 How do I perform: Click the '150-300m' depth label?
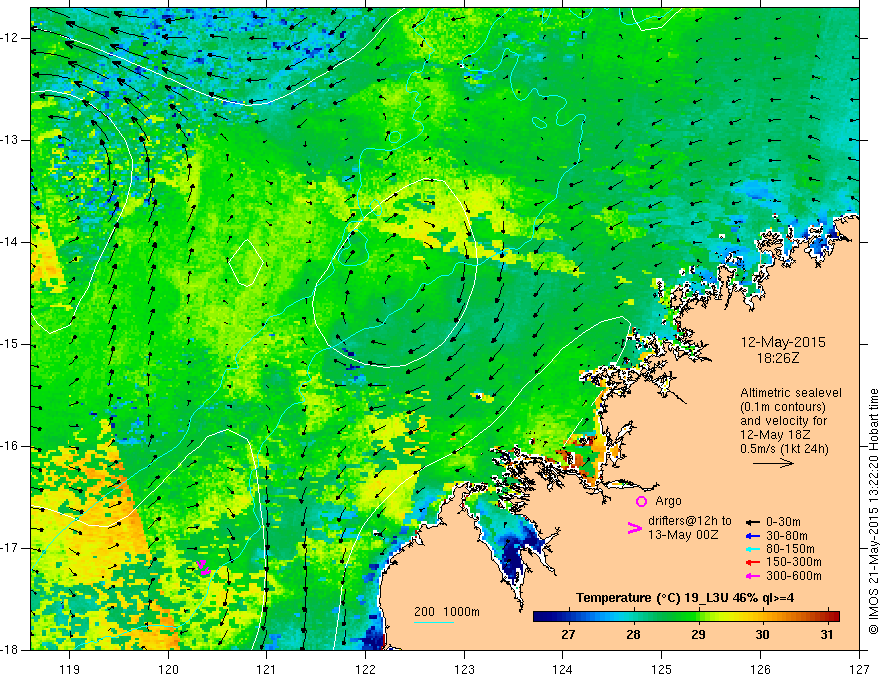click(x=794, y=562)
